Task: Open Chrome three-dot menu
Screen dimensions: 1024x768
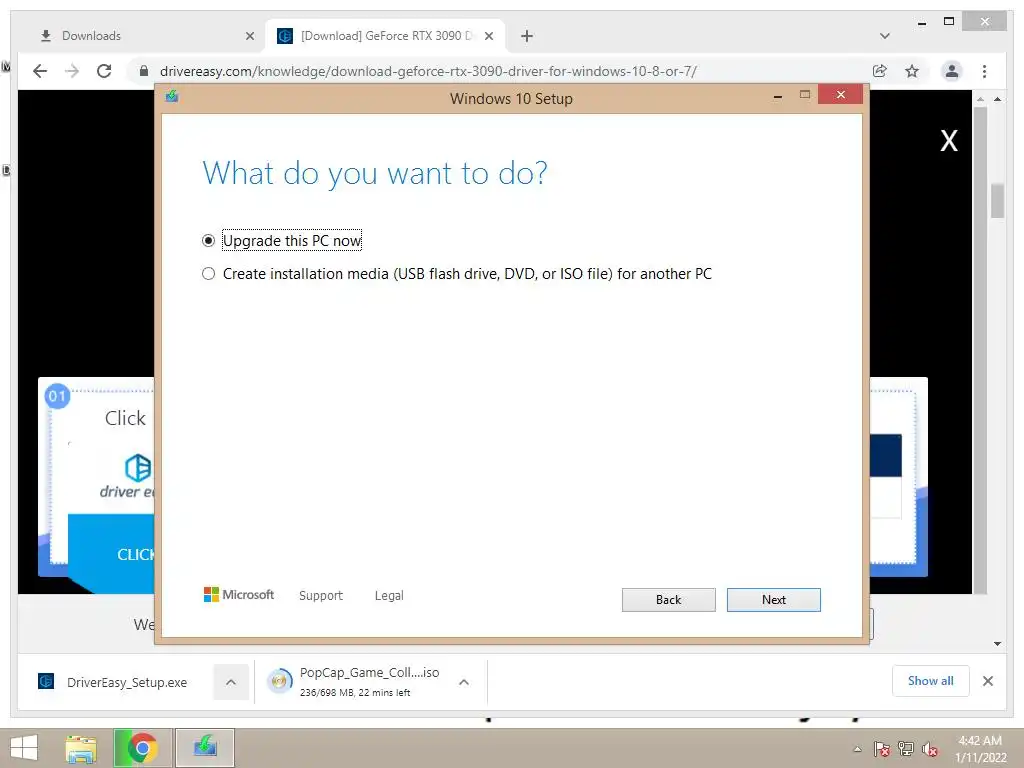Action: coord(984,71)
